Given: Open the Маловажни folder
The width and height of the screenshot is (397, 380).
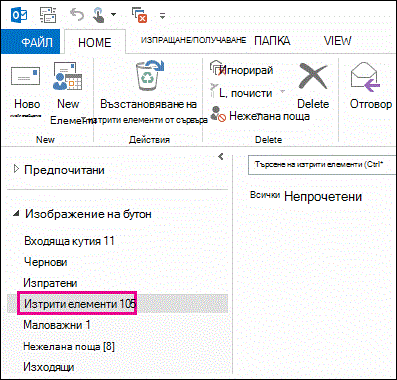Looking at the screenshot, I should (x=57, y=325).
